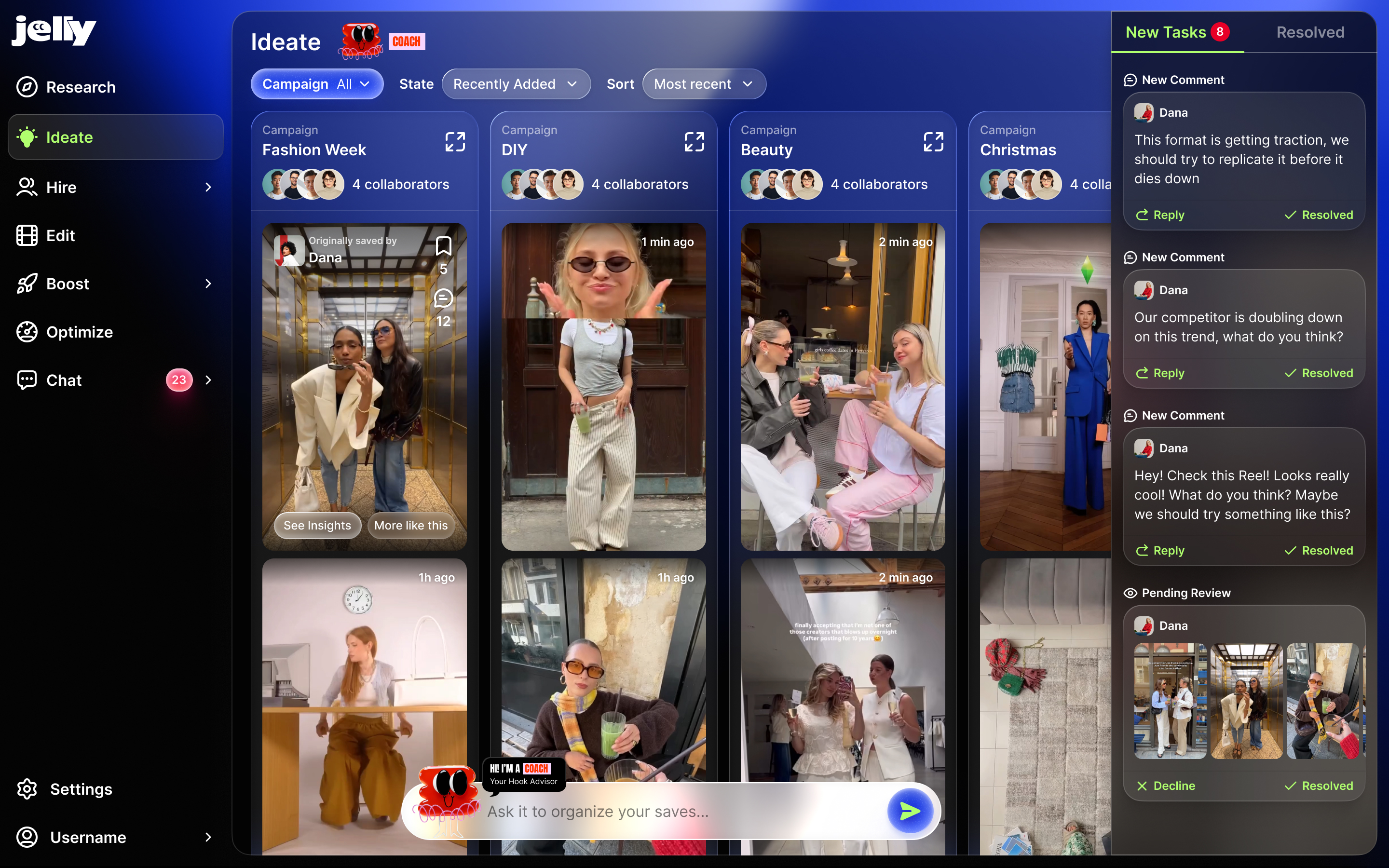Screen dimensions: 1389x868
Task: Expand the Fashion Week campaign fullscreen icon
Action: pos(455,142)
